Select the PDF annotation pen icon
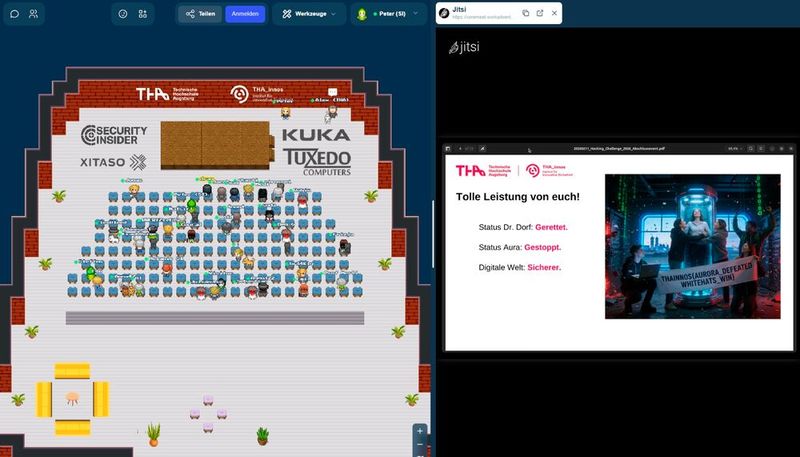The width and height of the screenshot is (800, 457). (482, 148)
